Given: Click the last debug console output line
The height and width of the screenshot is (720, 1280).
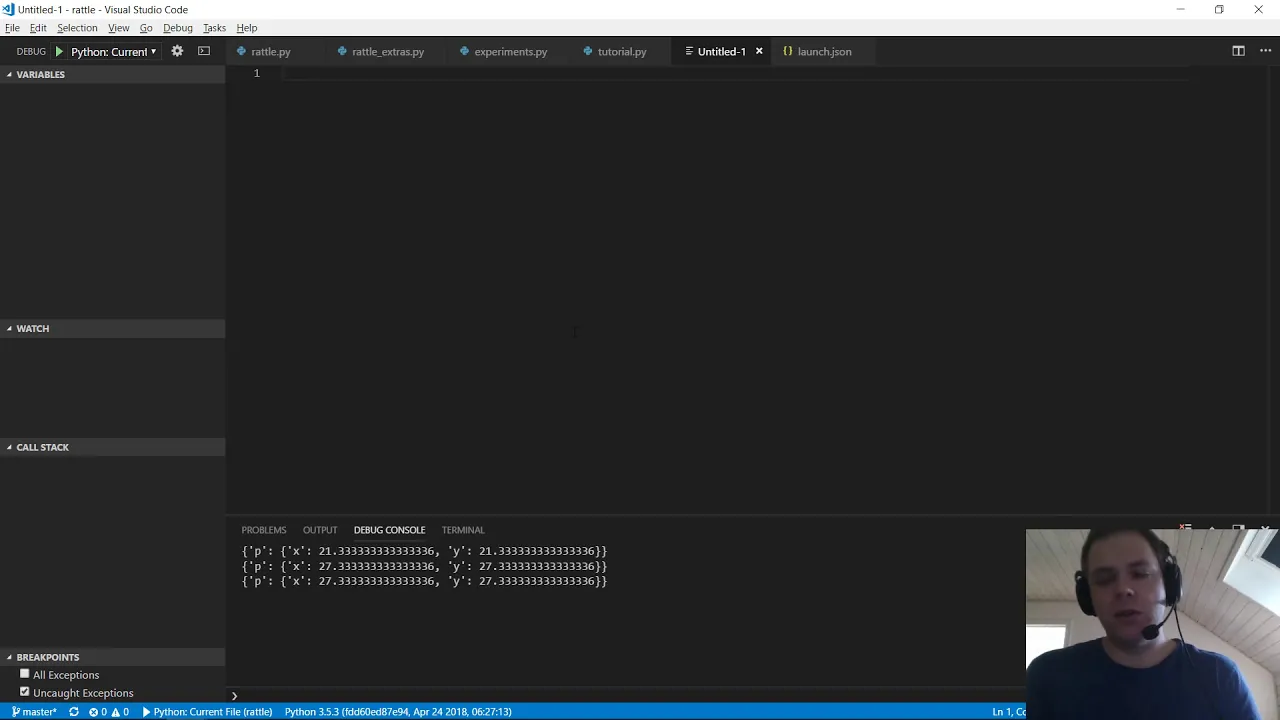Looking at the screenshot, I should click(x=424, y=581).
